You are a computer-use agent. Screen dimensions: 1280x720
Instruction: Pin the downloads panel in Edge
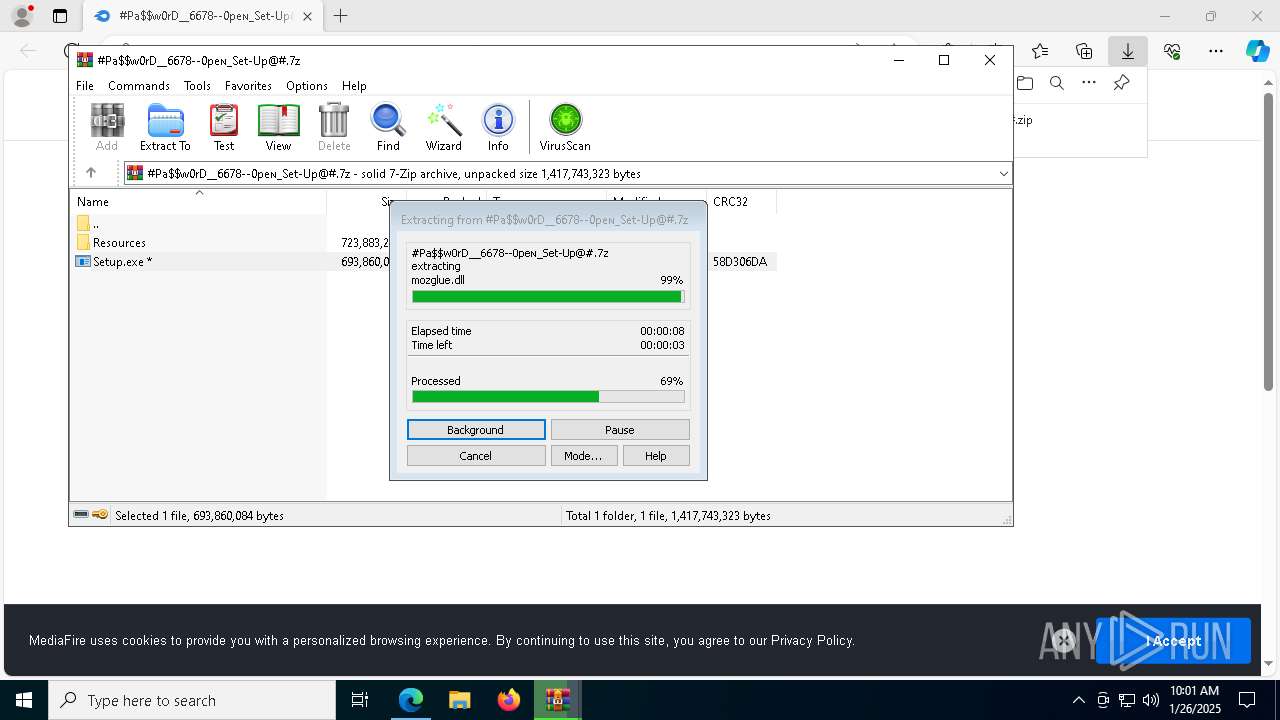click(x=1122, y=83)
